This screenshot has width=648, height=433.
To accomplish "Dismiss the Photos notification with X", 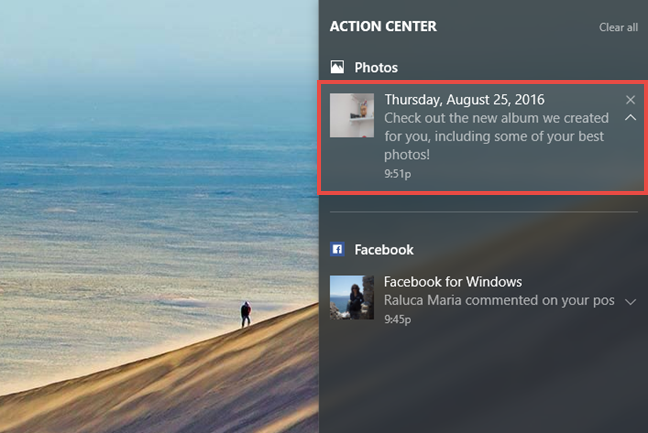I will point(630,100).
